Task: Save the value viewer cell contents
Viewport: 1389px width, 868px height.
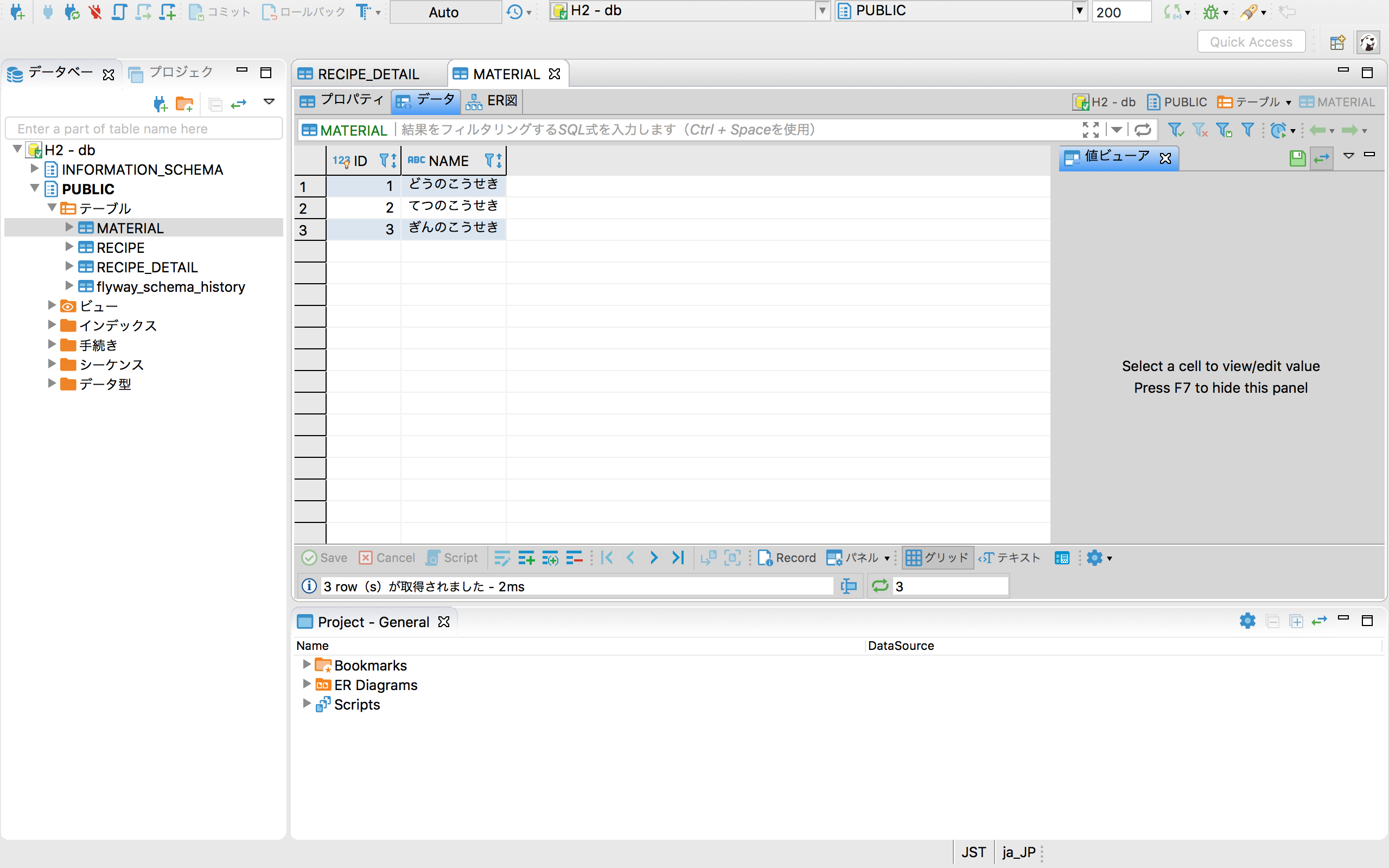Action: 1298,158
